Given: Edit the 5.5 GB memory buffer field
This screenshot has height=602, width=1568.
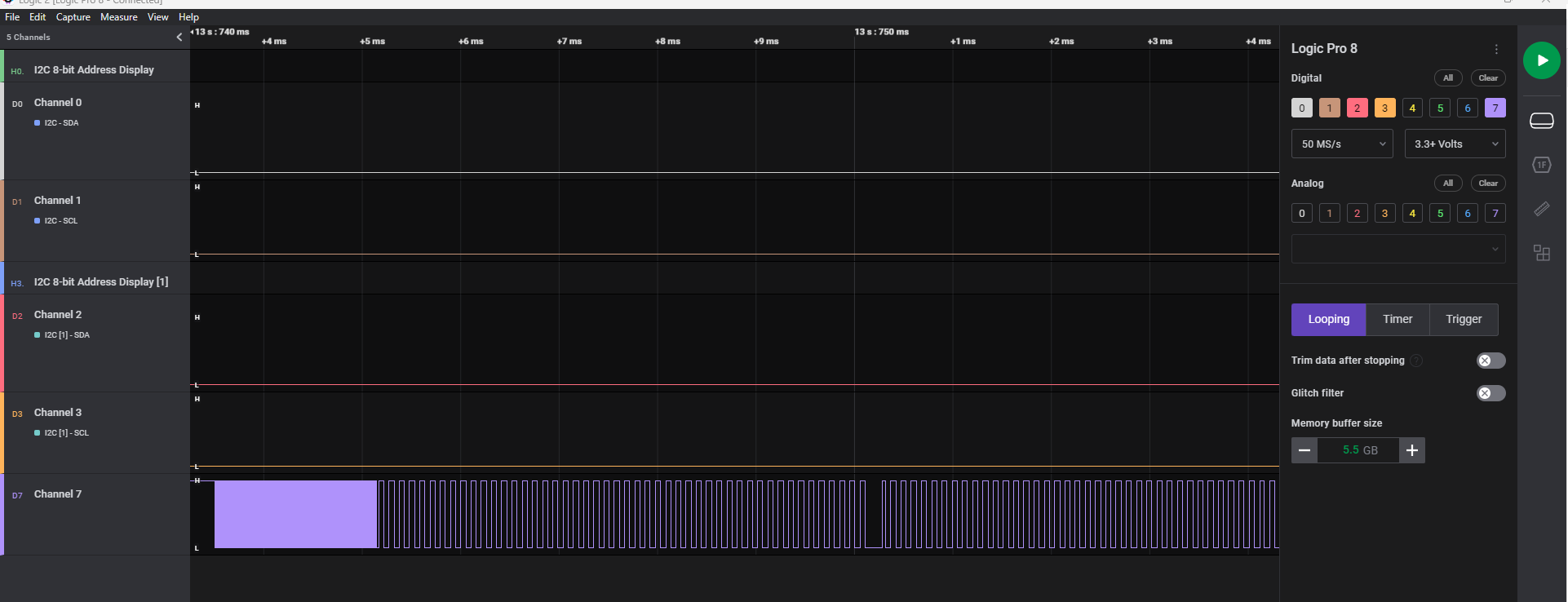Looking at the screenshot, I should pos(1358,450).
